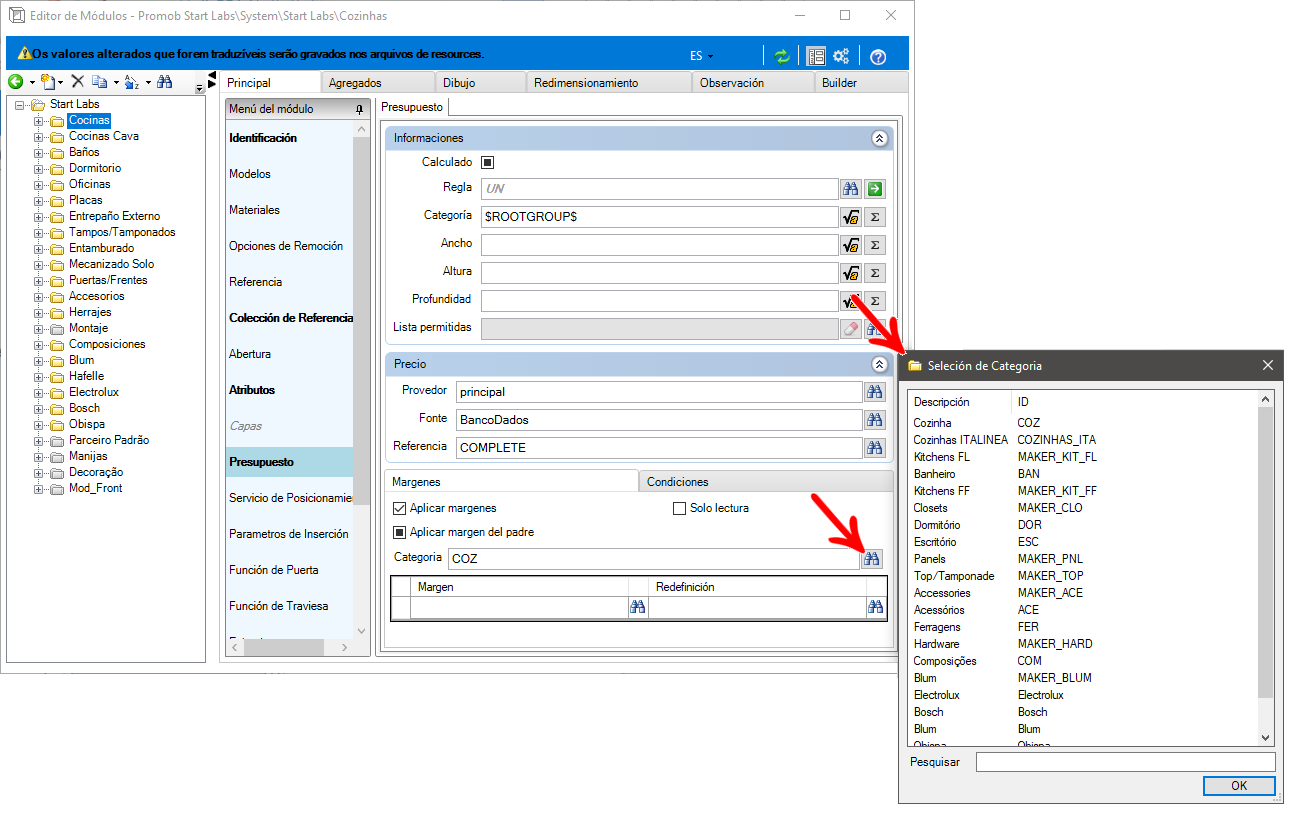Viewport: 1302px width, 825px height.
Task: Expand the Baños folder in the tree
Action: 39,152
